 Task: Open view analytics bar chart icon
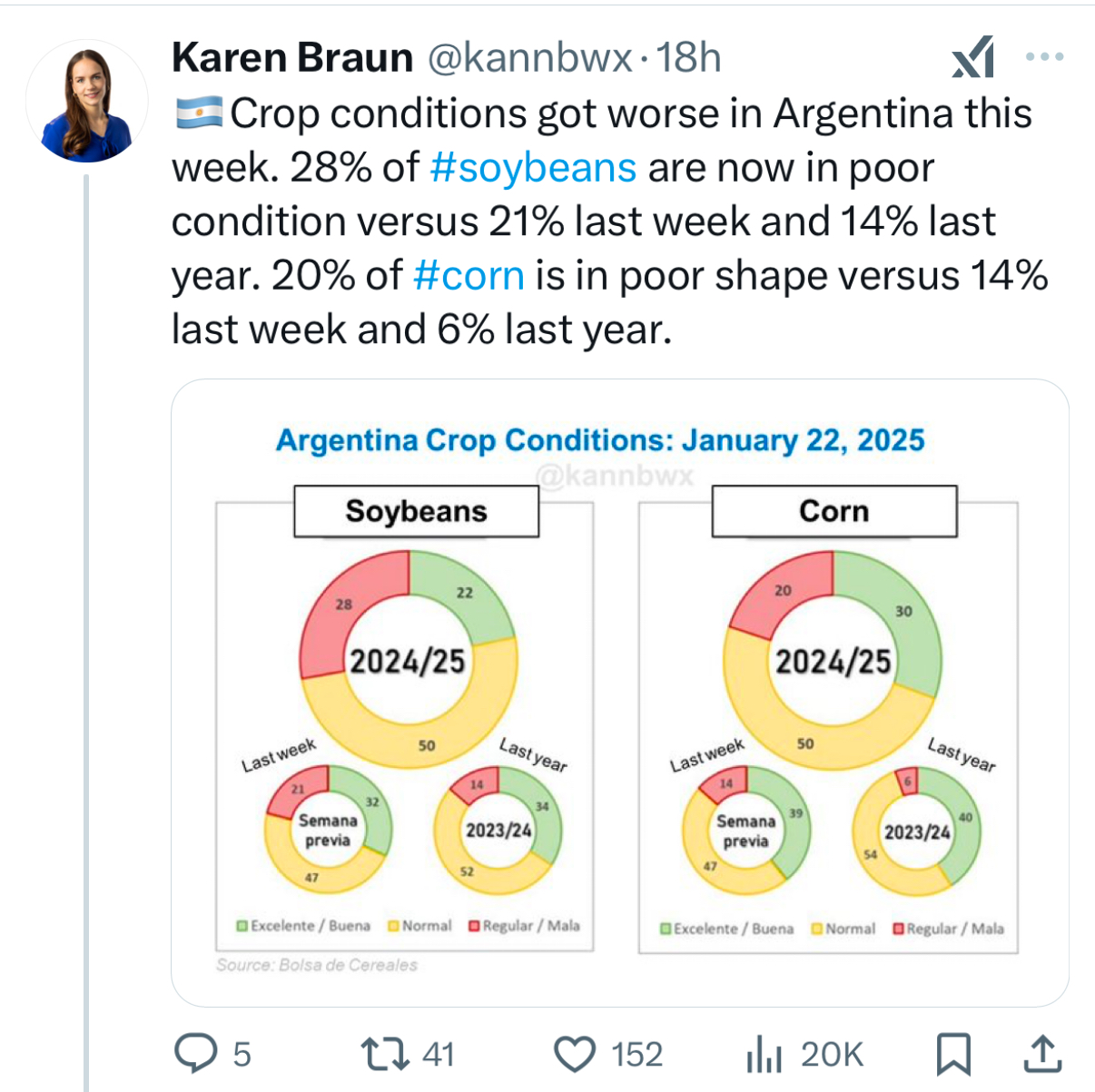click(764, 1054)
